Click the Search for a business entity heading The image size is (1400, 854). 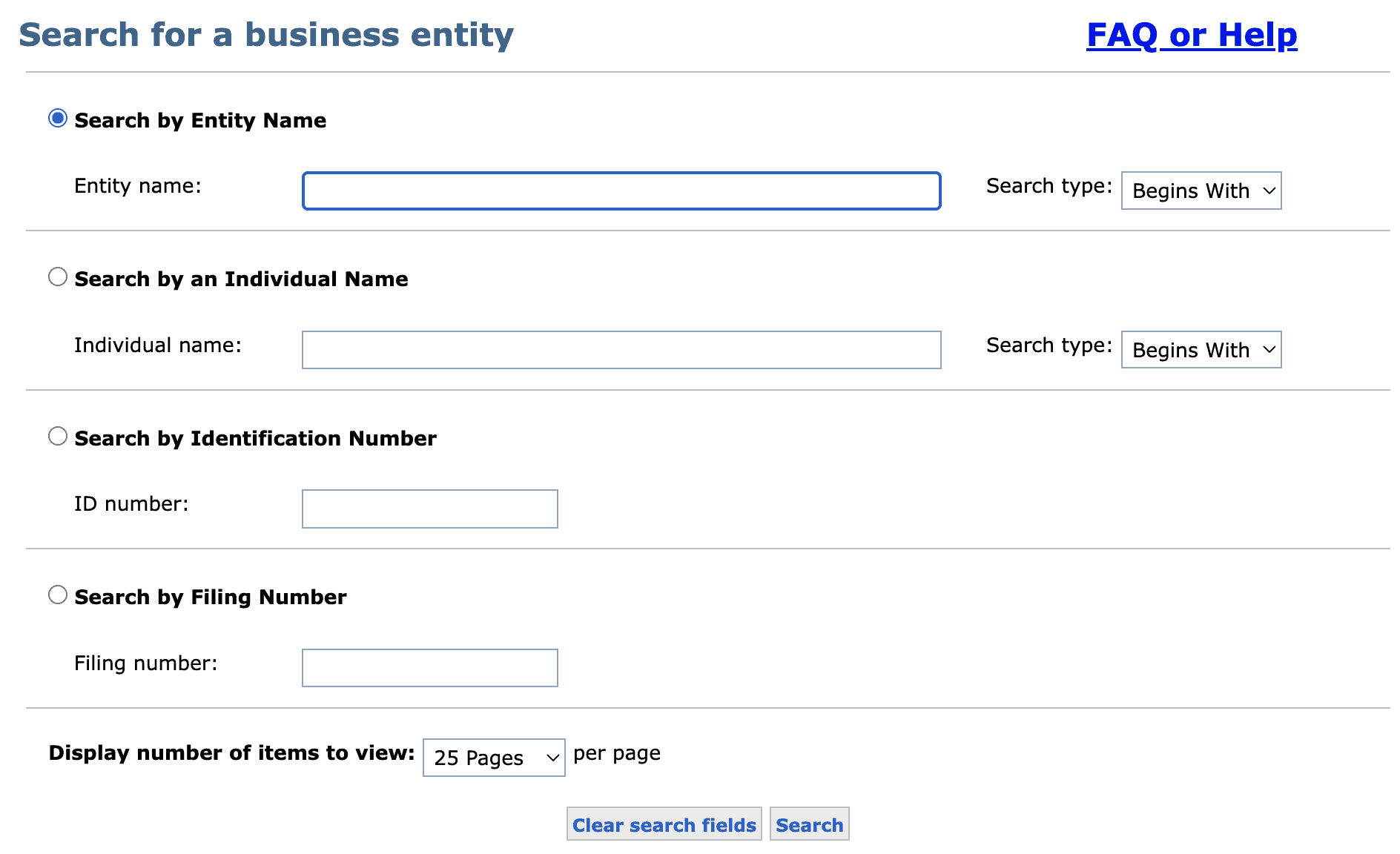click(266, 35)
